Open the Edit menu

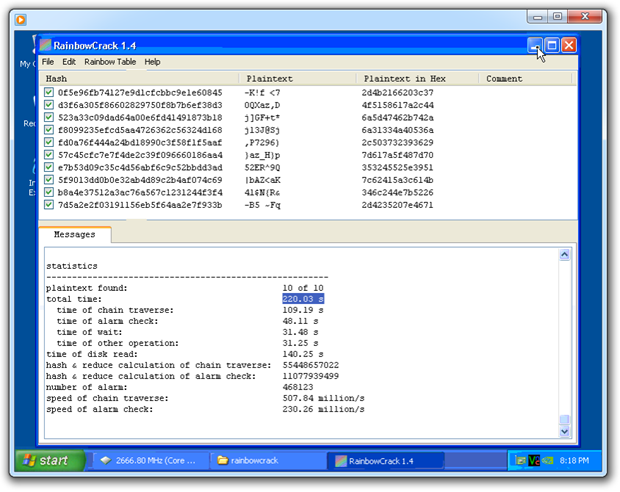coord(69,62)
